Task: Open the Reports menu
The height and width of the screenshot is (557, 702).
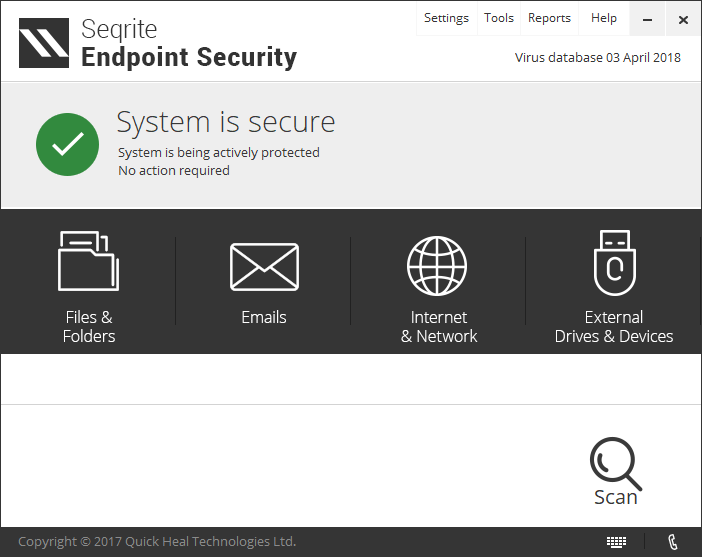Action: [x=549, y=18]
